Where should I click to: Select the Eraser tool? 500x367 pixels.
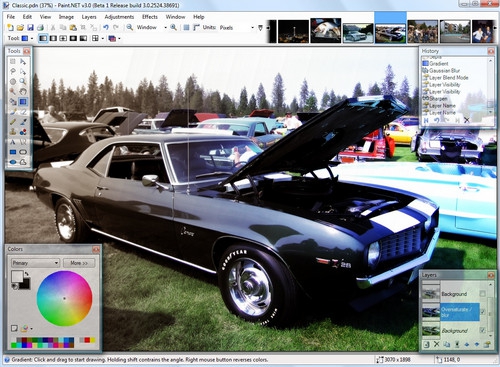click(x=23, y=112)
